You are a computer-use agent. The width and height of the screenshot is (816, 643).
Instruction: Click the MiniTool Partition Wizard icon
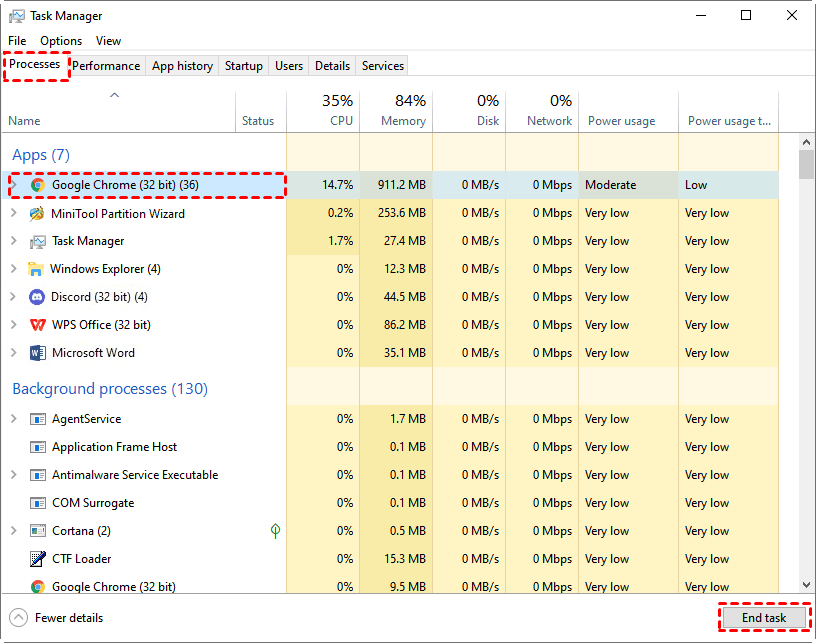[x=35, y=213]
